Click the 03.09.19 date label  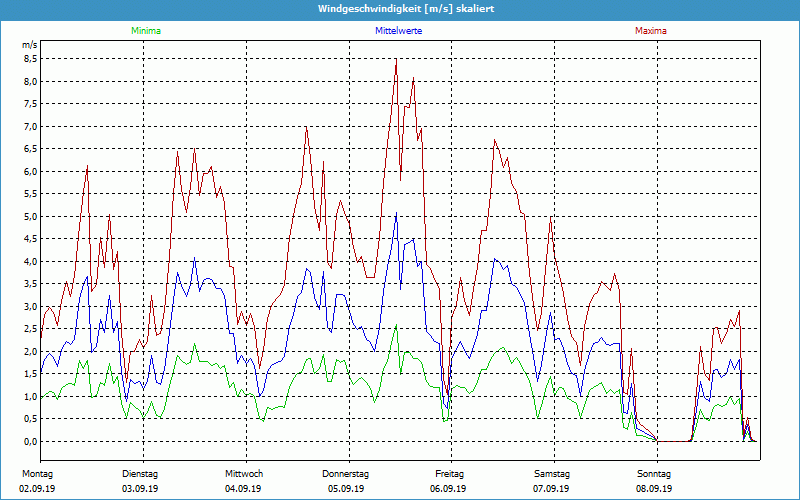[x=140, y=489]
